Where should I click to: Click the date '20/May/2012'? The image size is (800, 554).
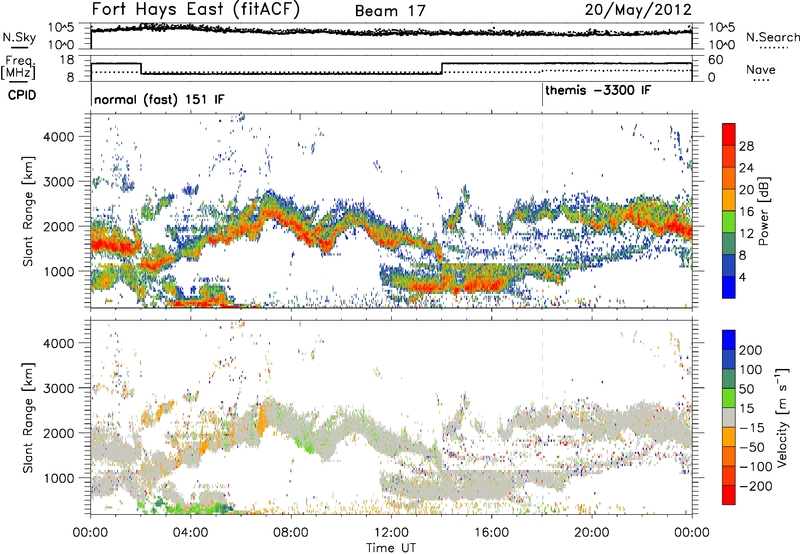point(638,10)
